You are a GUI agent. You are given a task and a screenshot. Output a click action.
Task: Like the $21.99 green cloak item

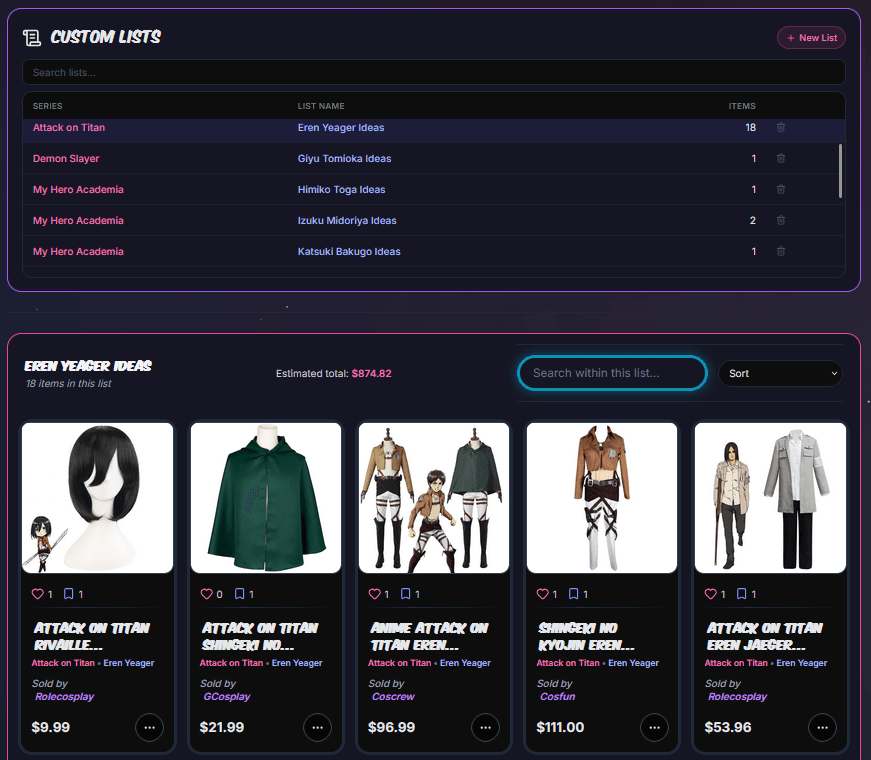tap(206, 594)
